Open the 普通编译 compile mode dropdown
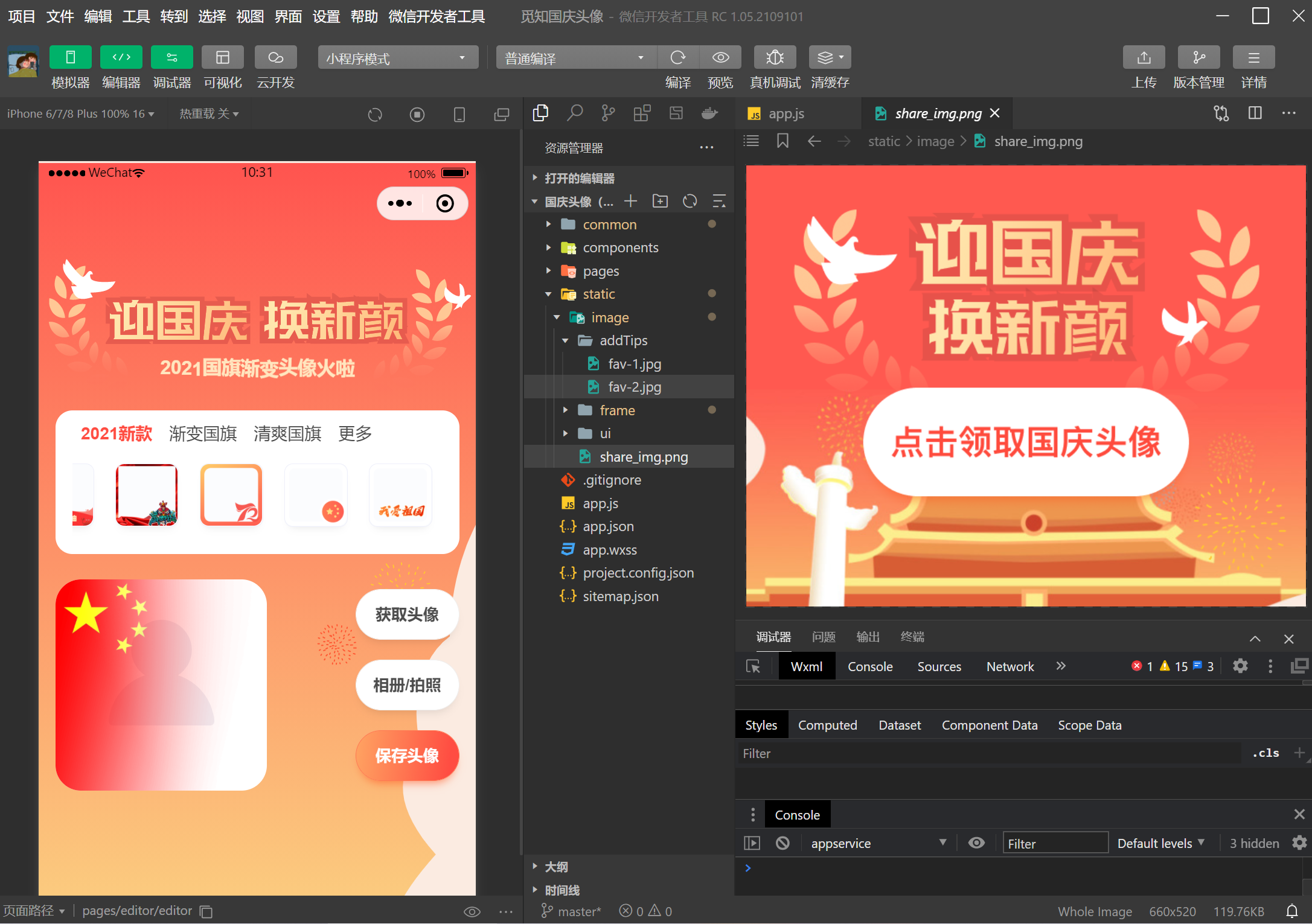Screen dimensions: 1312x924 pyautogui.click(x=576, y=58)
